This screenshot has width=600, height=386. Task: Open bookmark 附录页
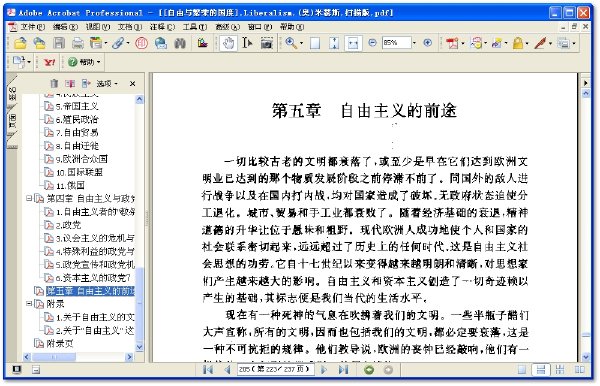click(60, 344)
